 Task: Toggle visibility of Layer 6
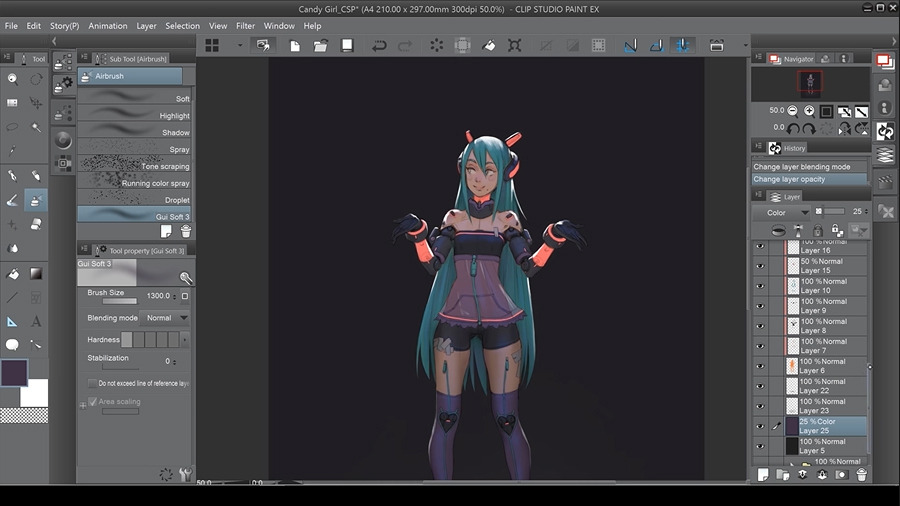(760, 366)
